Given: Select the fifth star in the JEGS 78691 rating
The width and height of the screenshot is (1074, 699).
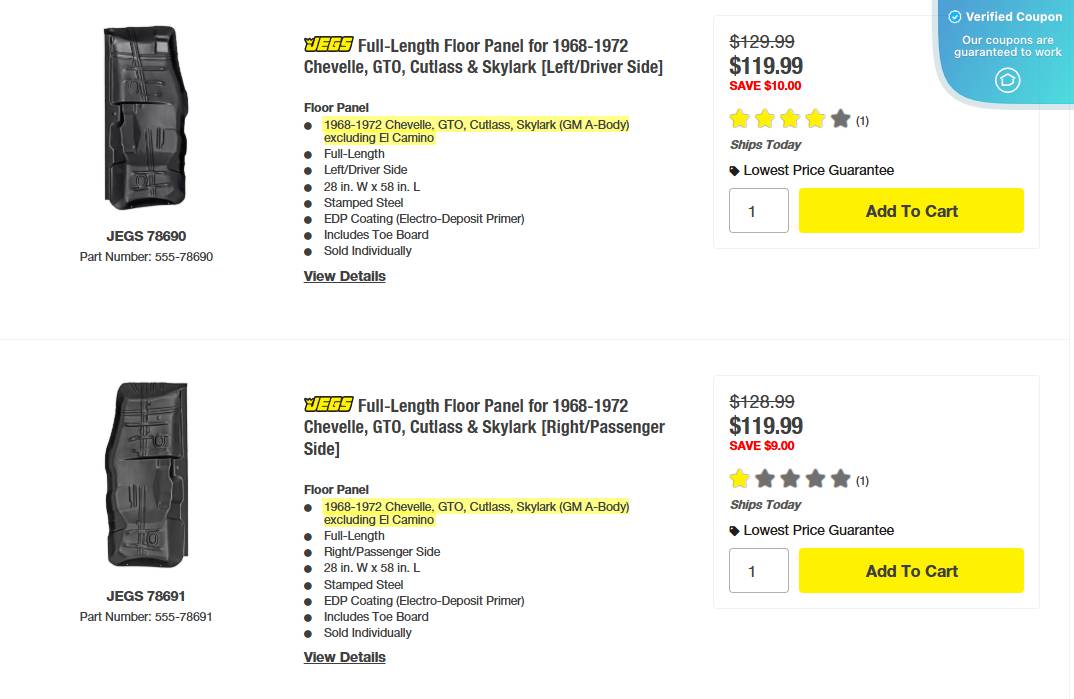Looking at the screenshot, I should 841,479.
